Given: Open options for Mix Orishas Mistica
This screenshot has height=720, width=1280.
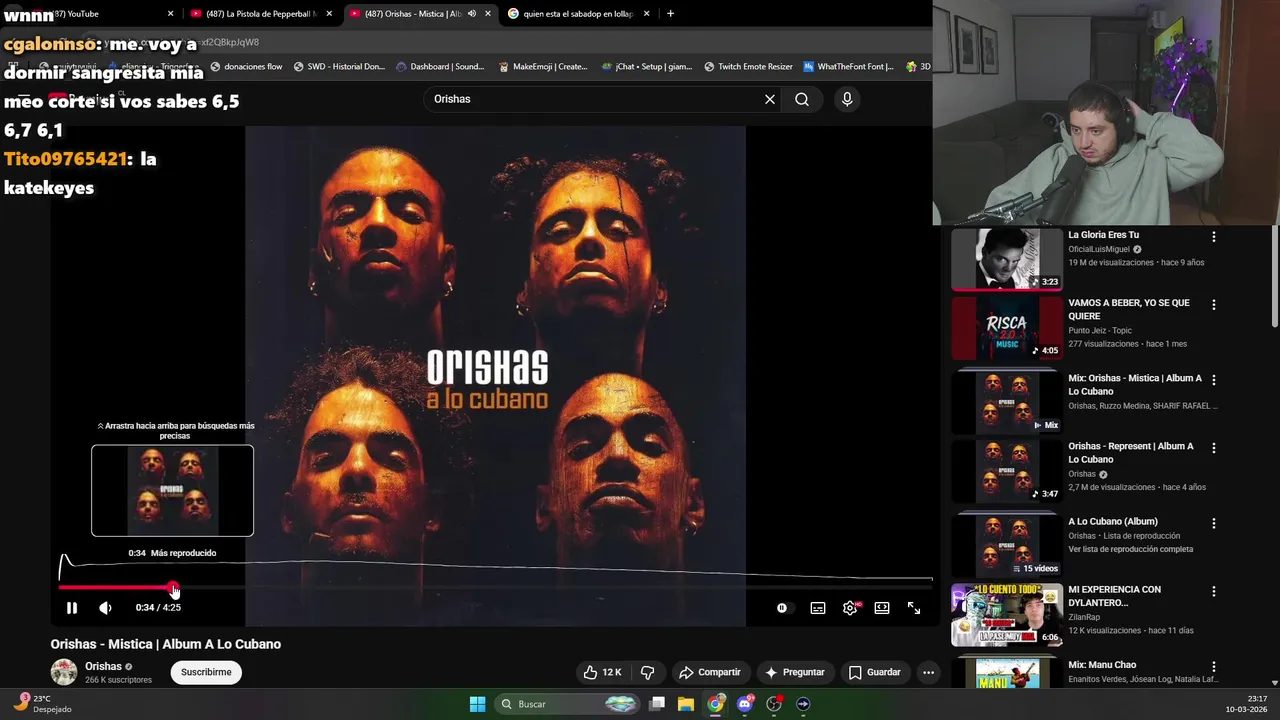Looking at the screenshot, I should tap(1214, 380).
